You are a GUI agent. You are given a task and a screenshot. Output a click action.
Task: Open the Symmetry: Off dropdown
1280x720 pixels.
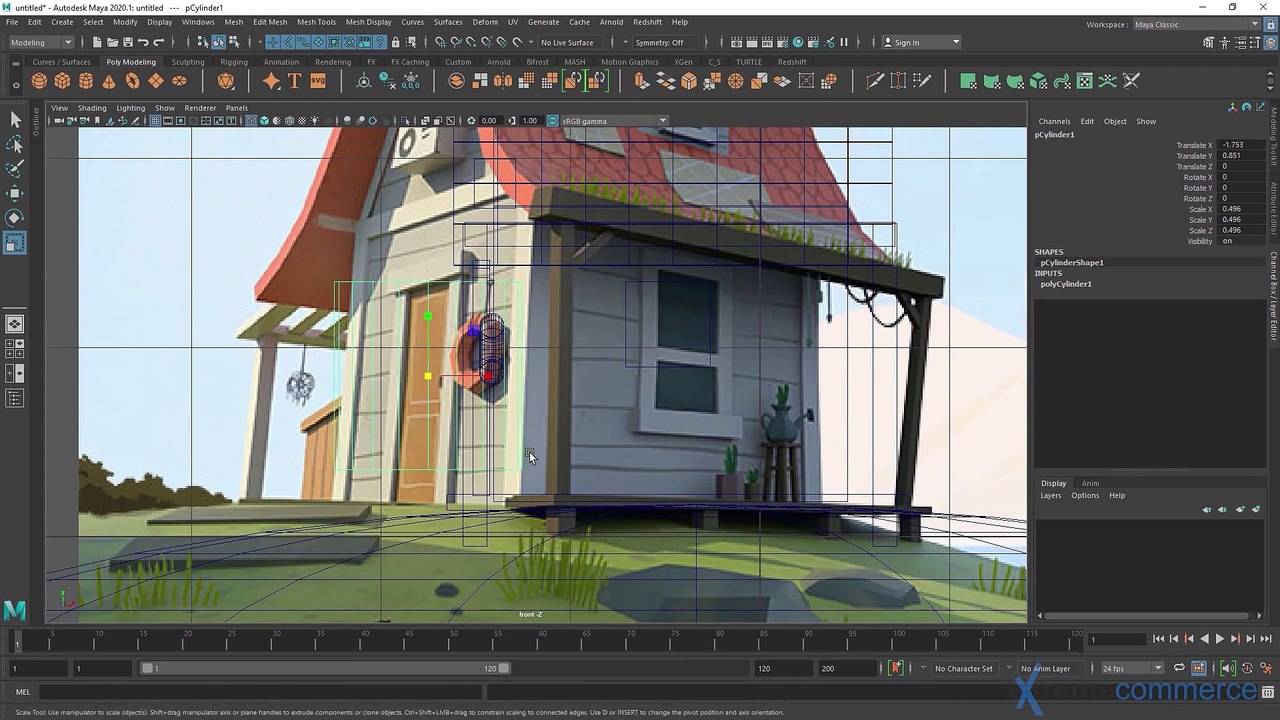point(664,42)
